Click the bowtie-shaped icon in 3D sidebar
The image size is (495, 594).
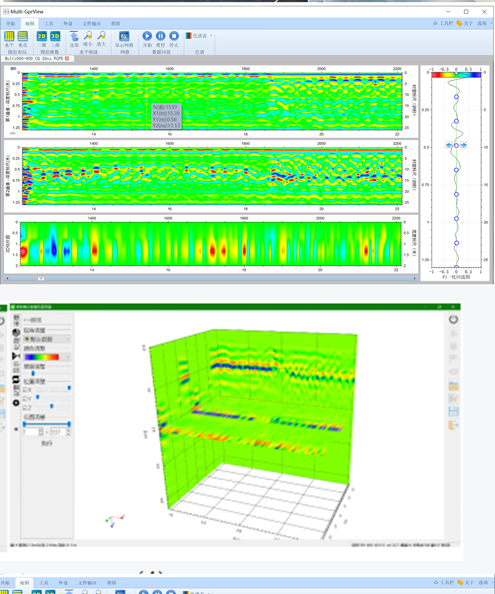[16, 356]
